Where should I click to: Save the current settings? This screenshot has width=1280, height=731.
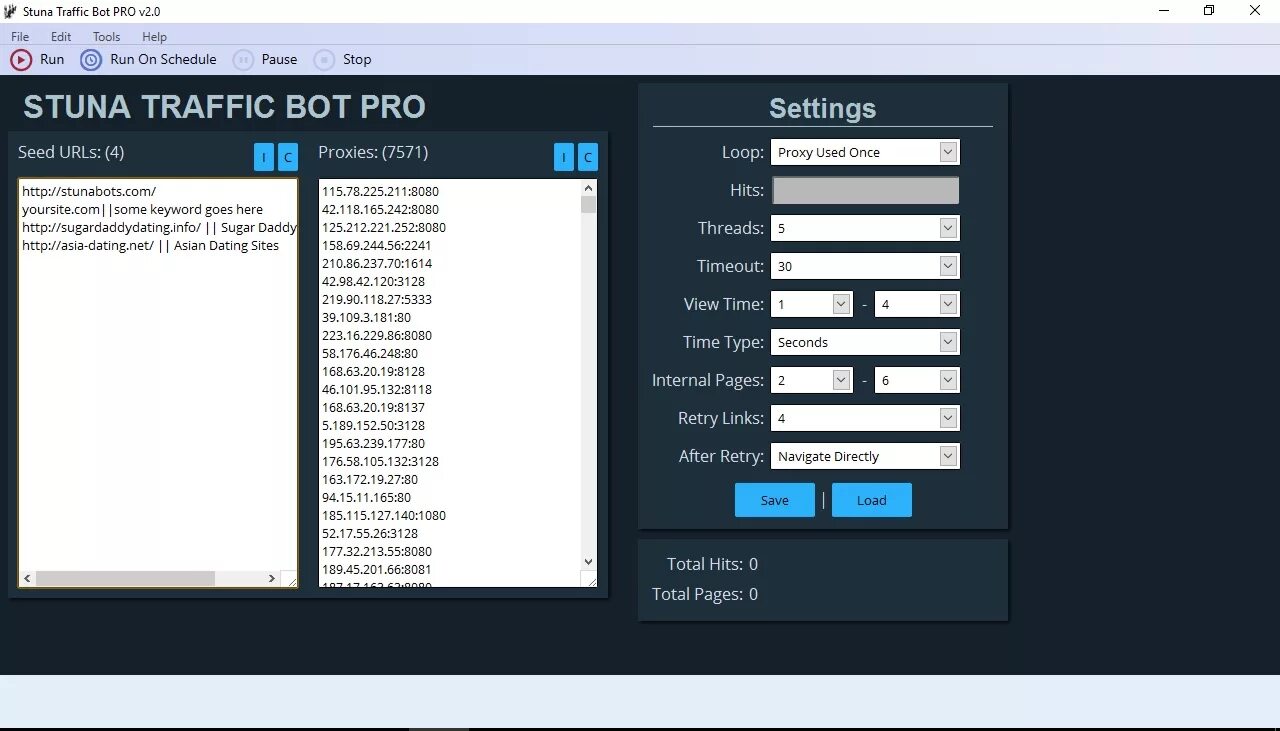[x=775, y=500]
